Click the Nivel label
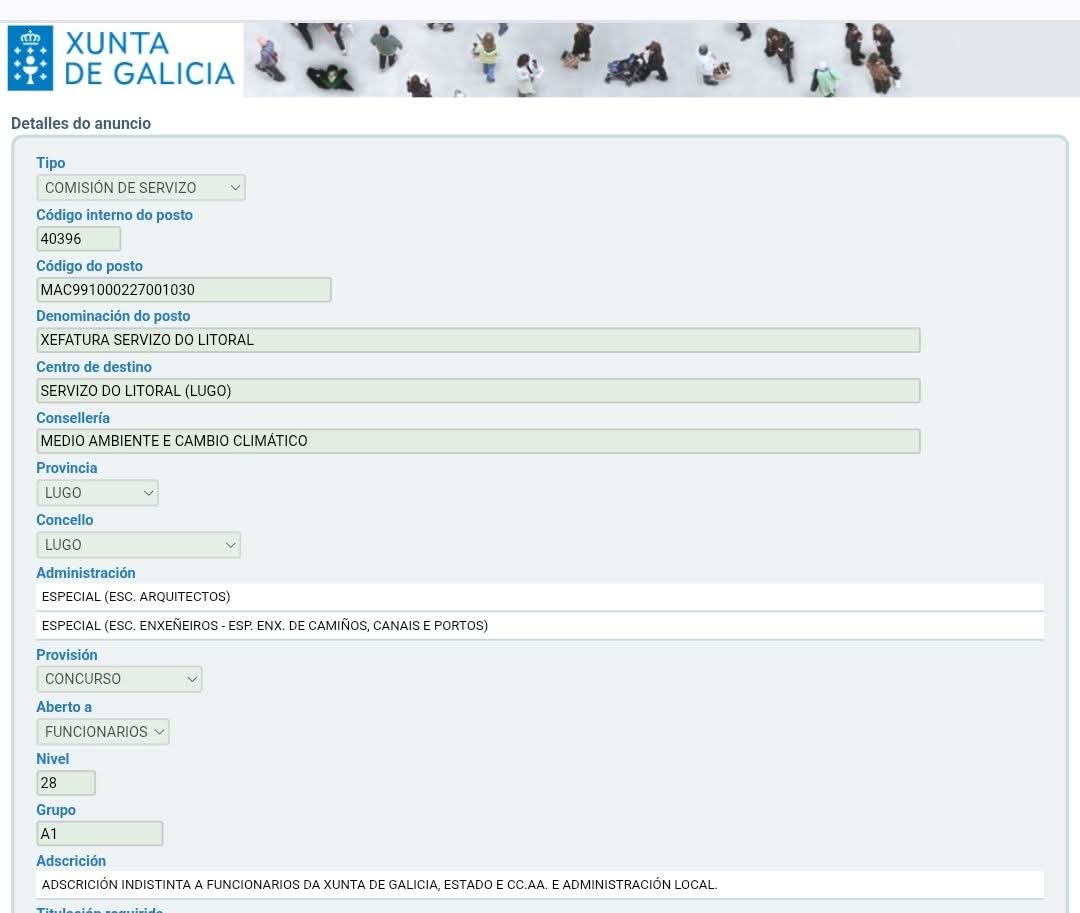Screen dimensions: 1080x913 pyautogui.click(x=53, y=759)
